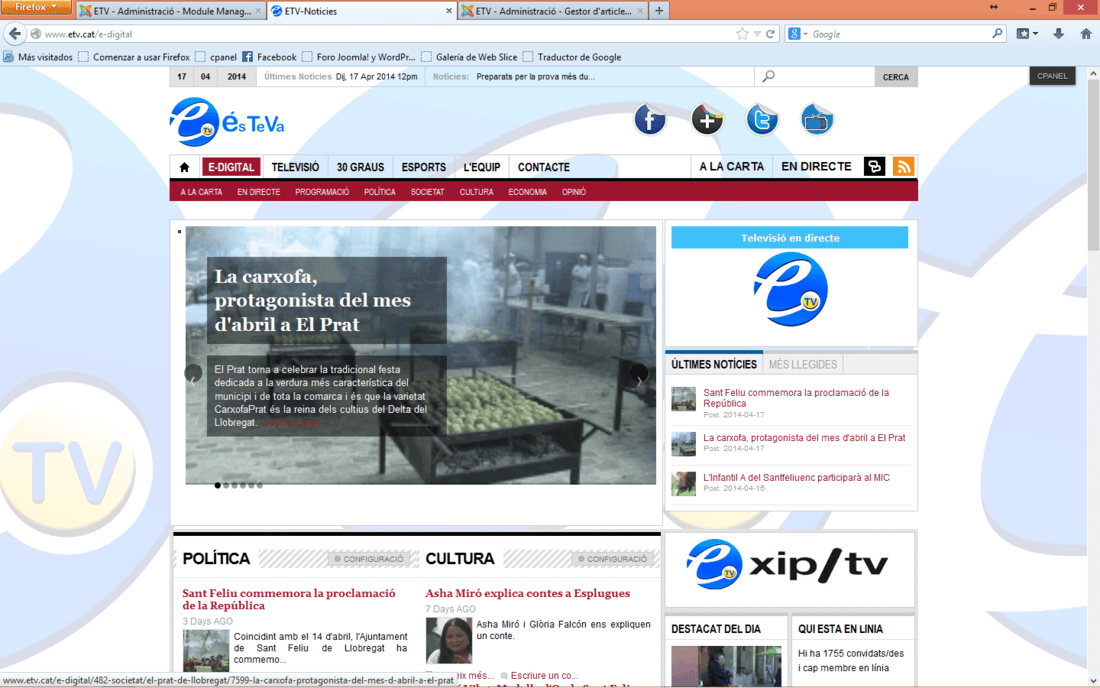Viewport: 1100px width, 688px height.
Task: Click 'Escriure un co...' comment link
Action: (x=544, y=675)
